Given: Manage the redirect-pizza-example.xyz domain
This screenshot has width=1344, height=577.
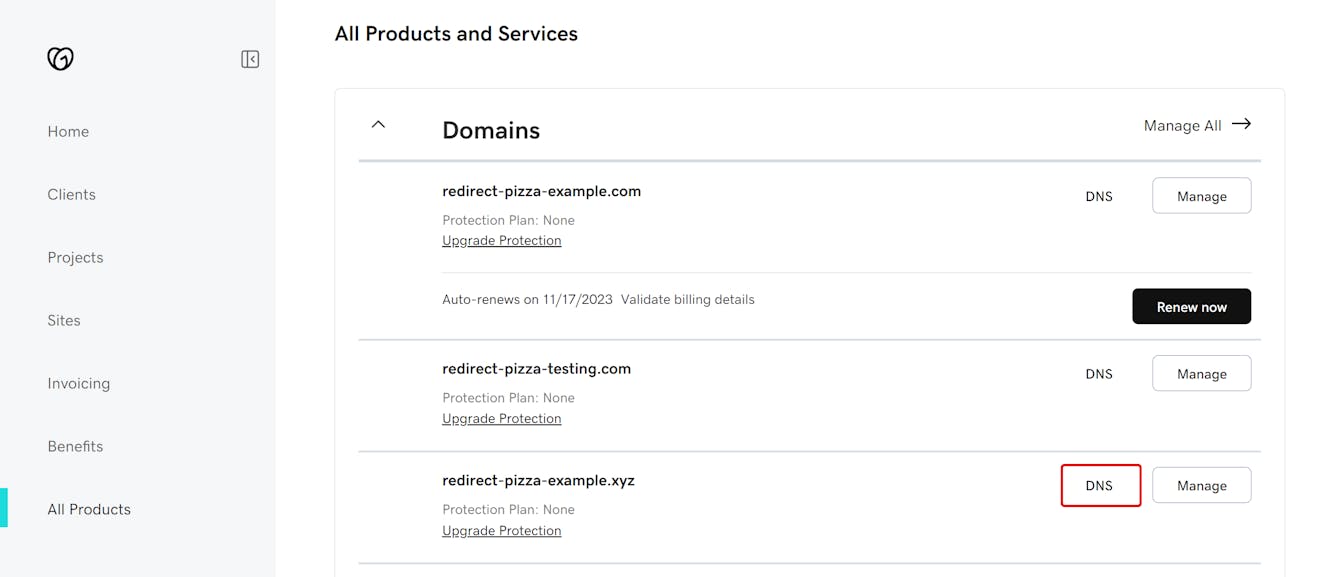Looking at the screenshot, I should click(1201, 485).
